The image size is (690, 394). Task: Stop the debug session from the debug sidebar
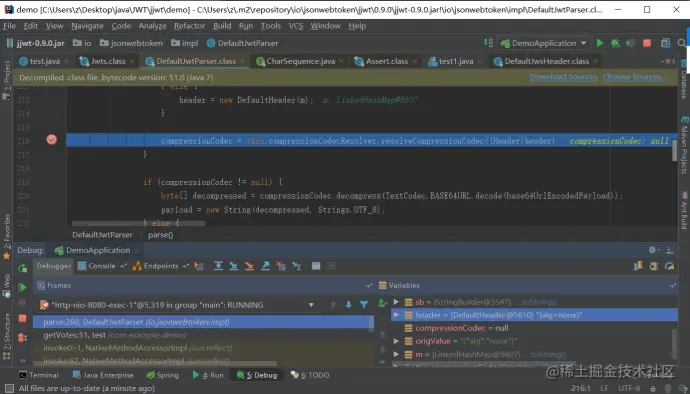(22, 318)
